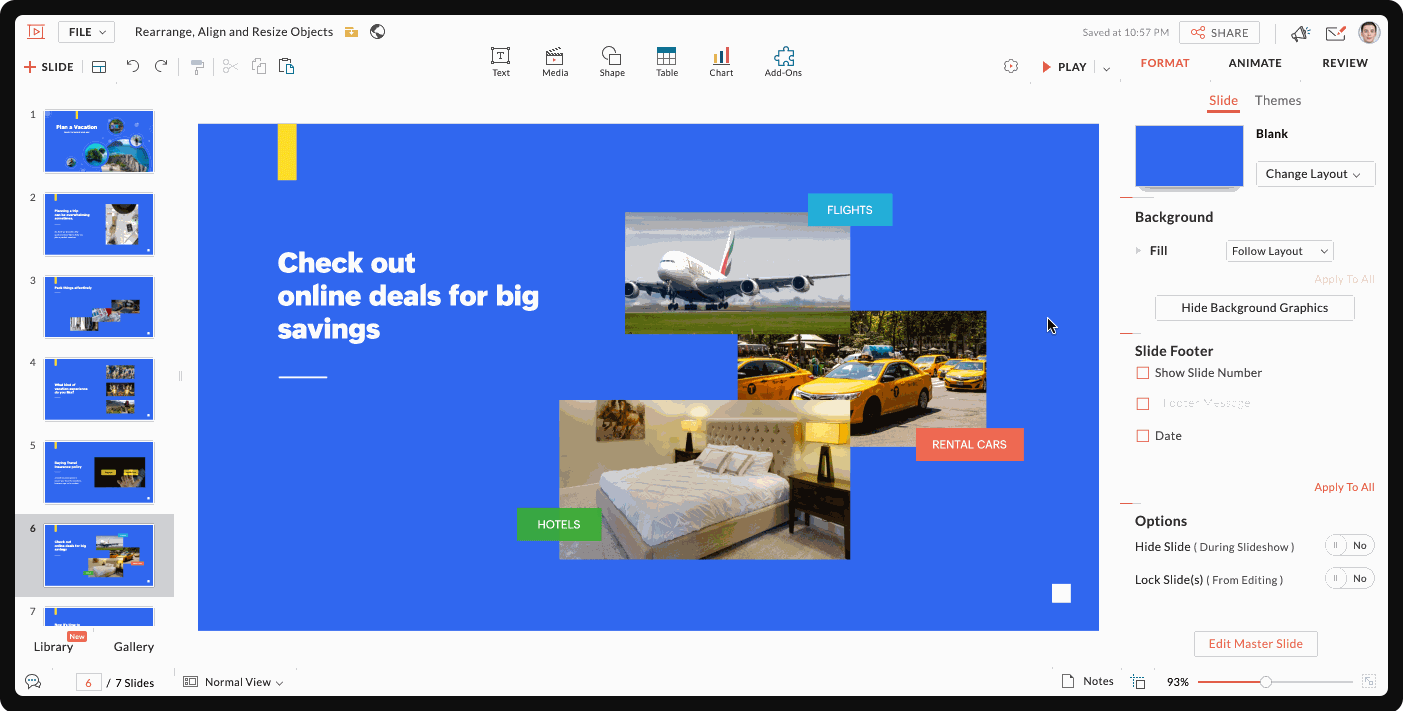Screen dimensions: 1403x711
Task: Select the HOTELS label on slide
Action: pos(559,524)
